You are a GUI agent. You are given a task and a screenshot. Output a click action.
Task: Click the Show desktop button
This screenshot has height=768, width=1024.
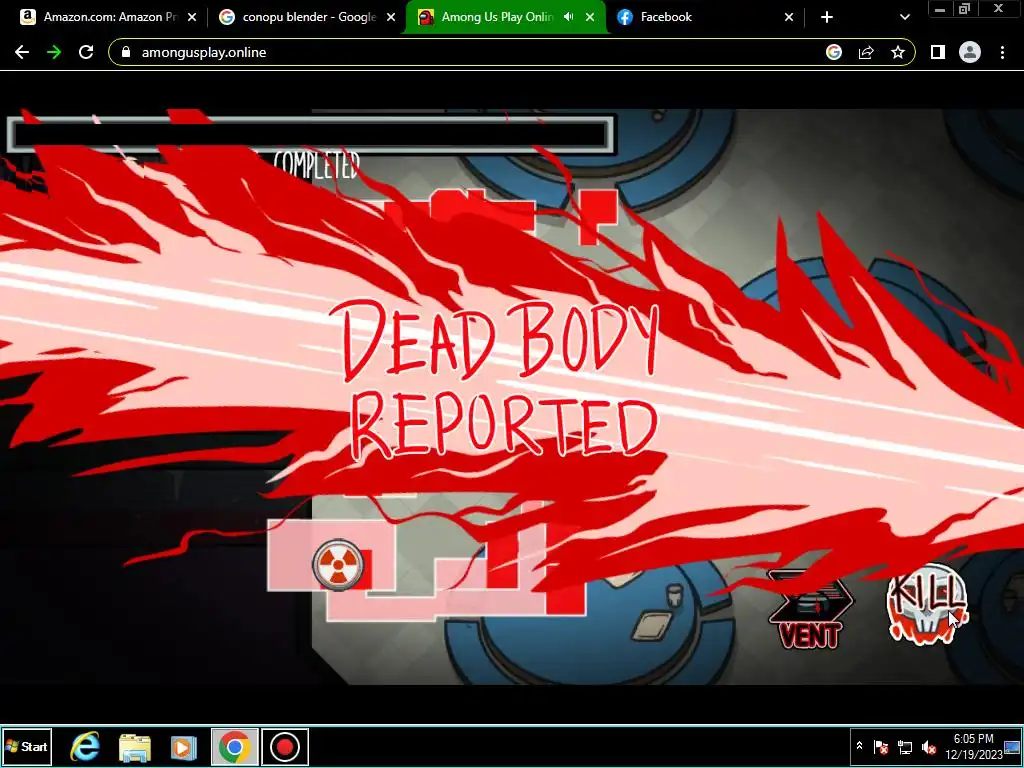pos(1013,746)
